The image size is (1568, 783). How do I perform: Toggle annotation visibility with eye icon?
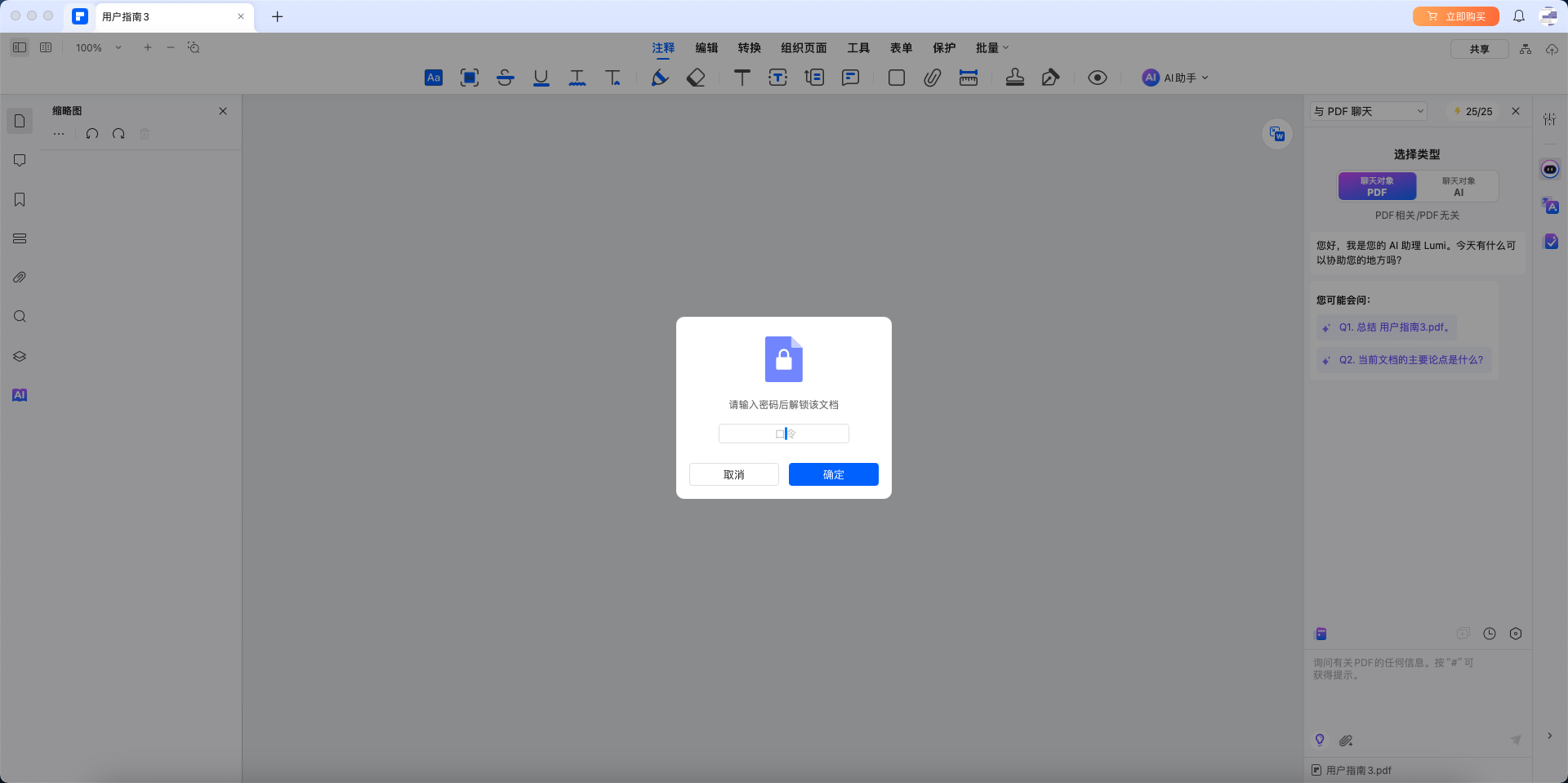tap(1097, 78)
